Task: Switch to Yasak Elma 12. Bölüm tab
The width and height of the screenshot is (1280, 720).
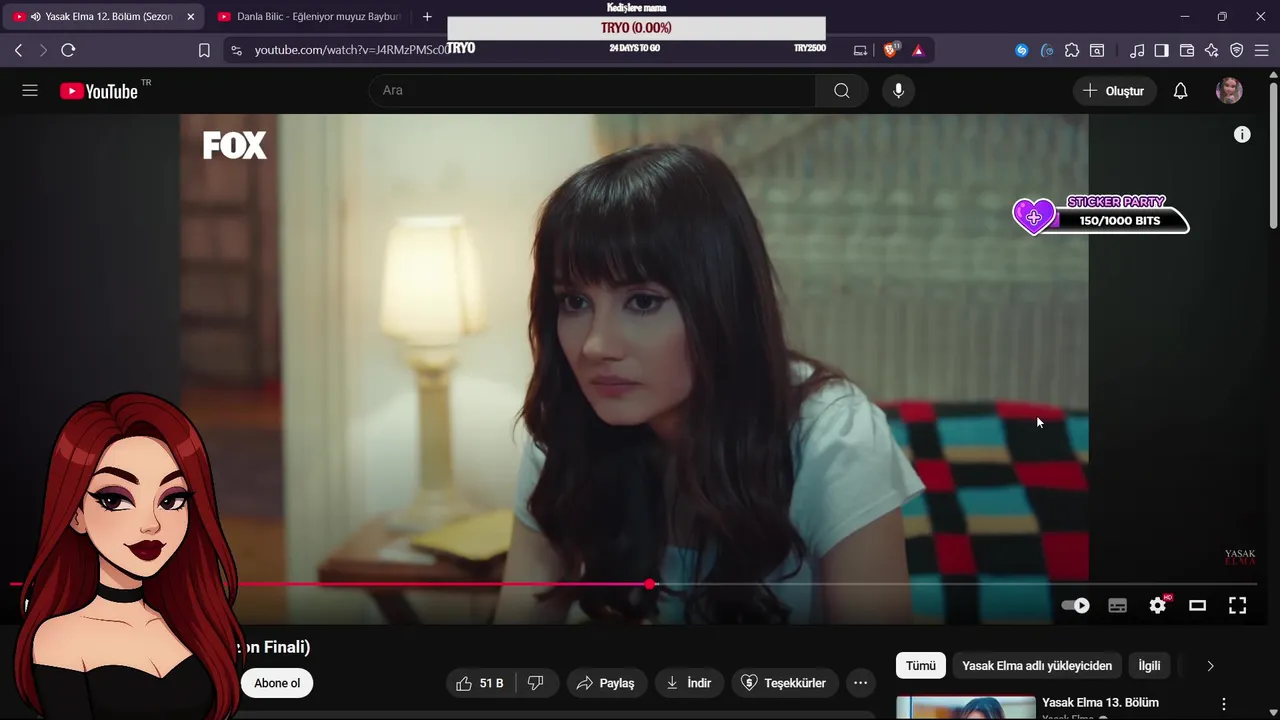Action: tap(104, 17)
